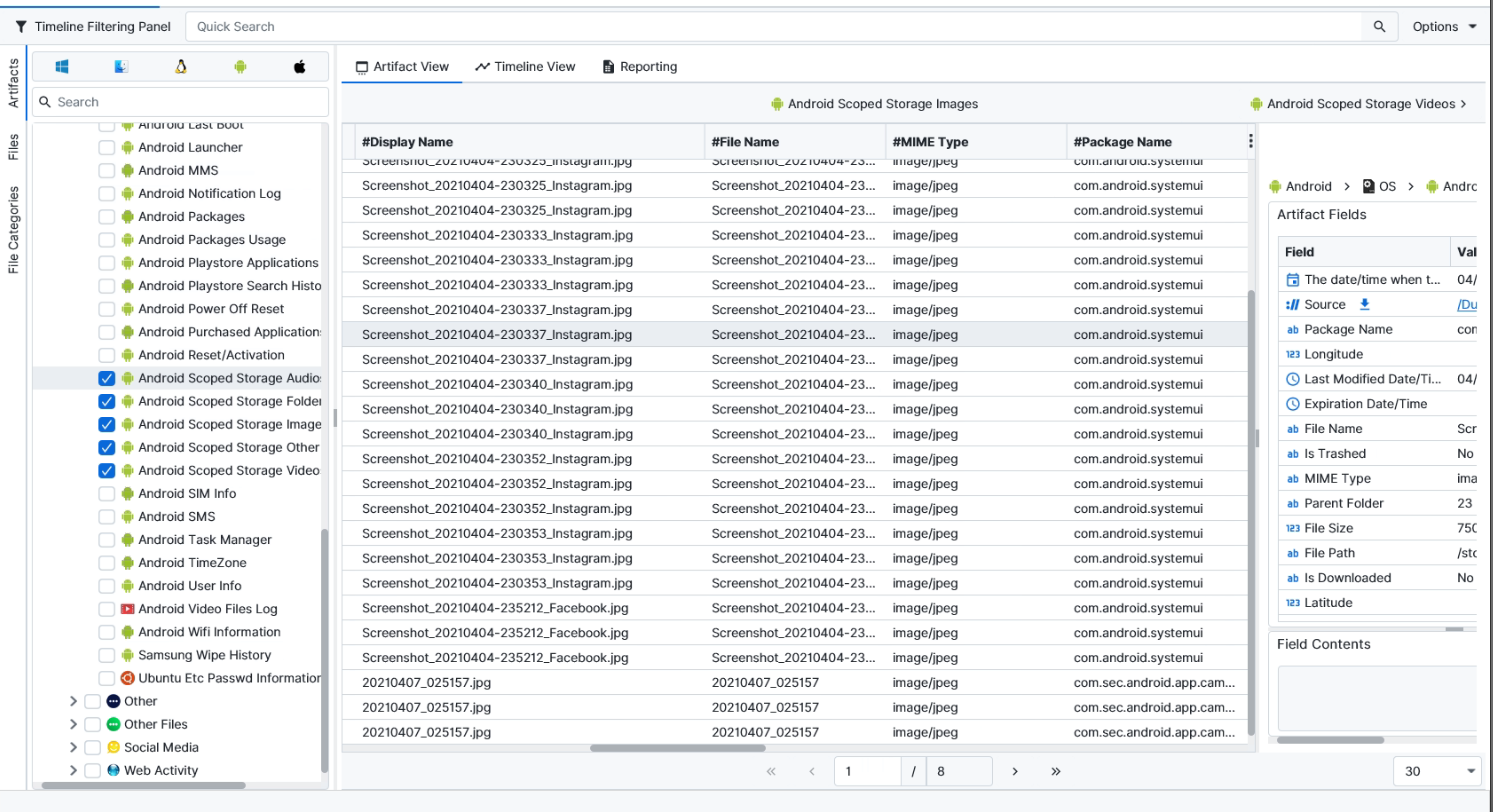The image size is (1493, 812).
Task: Uncheck Android Scoped Storage Audio
Action: tap(106, 378)
